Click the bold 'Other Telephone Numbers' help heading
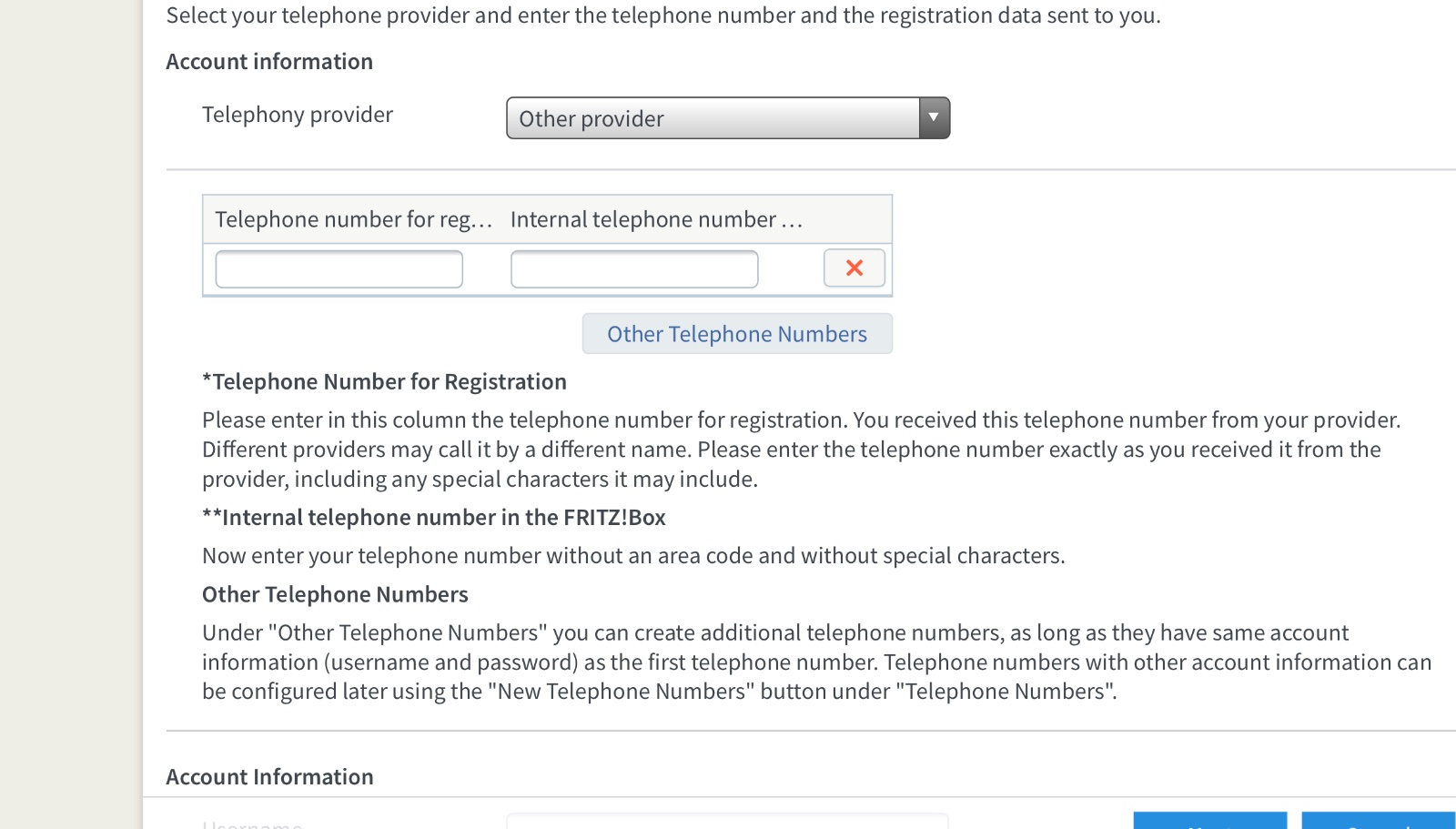Screen dimensions: 1456x829 tap(335, 594)
